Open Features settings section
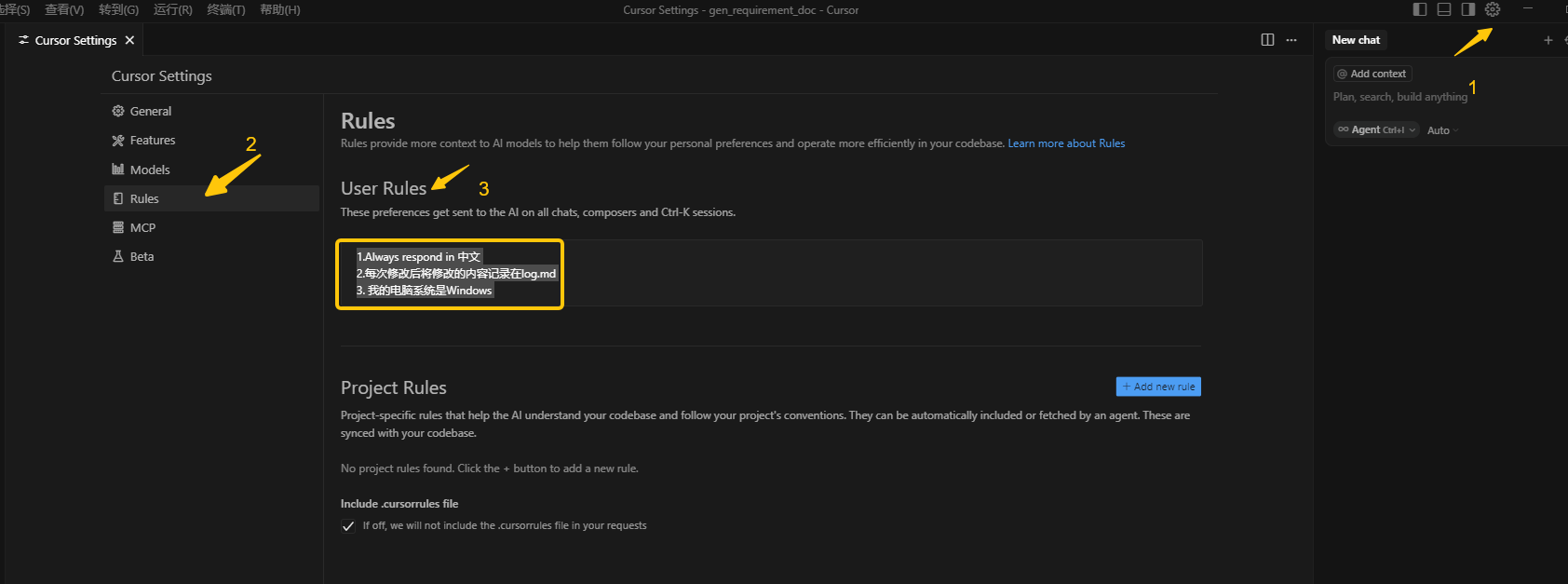 [211, 141]
